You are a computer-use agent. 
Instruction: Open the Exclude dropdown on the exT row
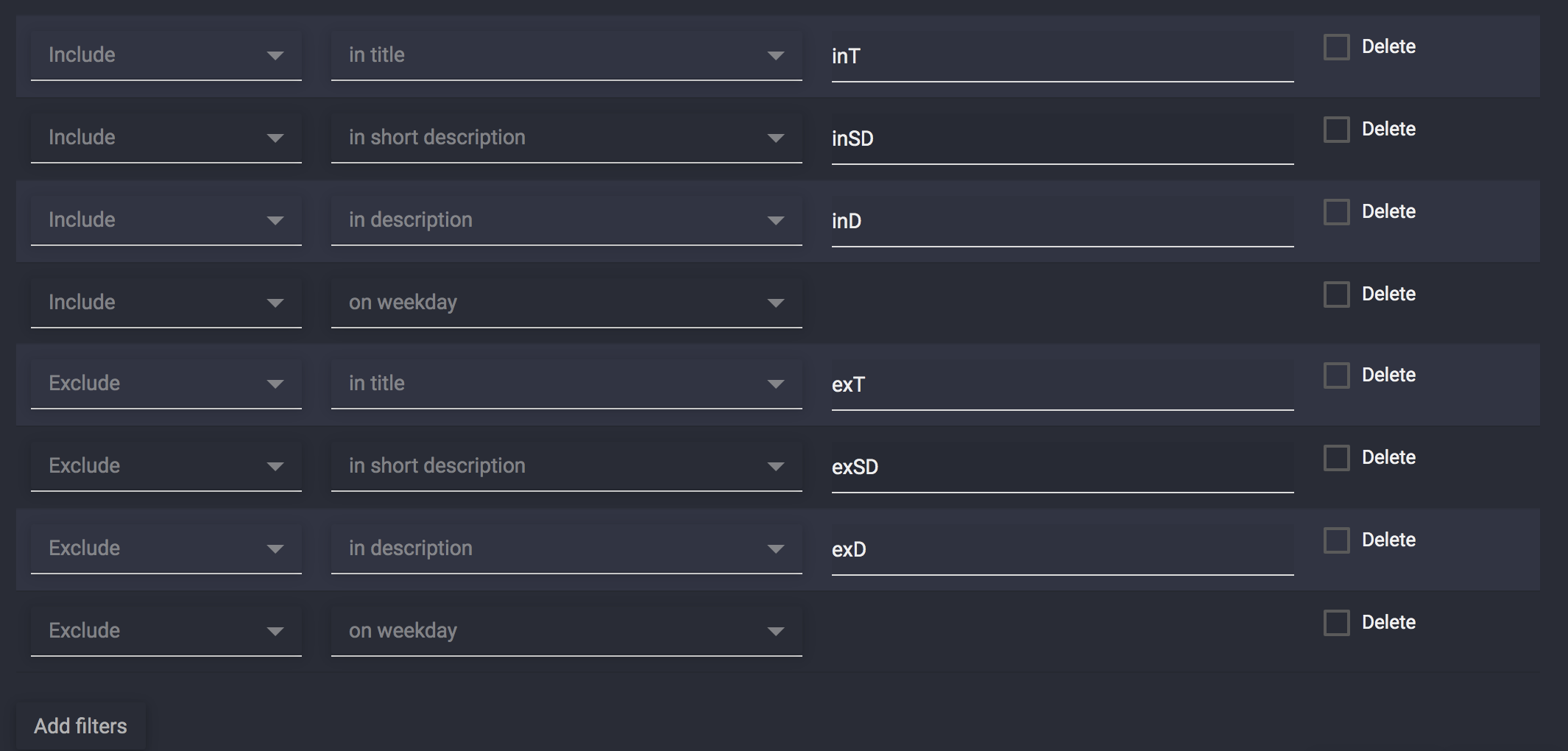point(166,383)
